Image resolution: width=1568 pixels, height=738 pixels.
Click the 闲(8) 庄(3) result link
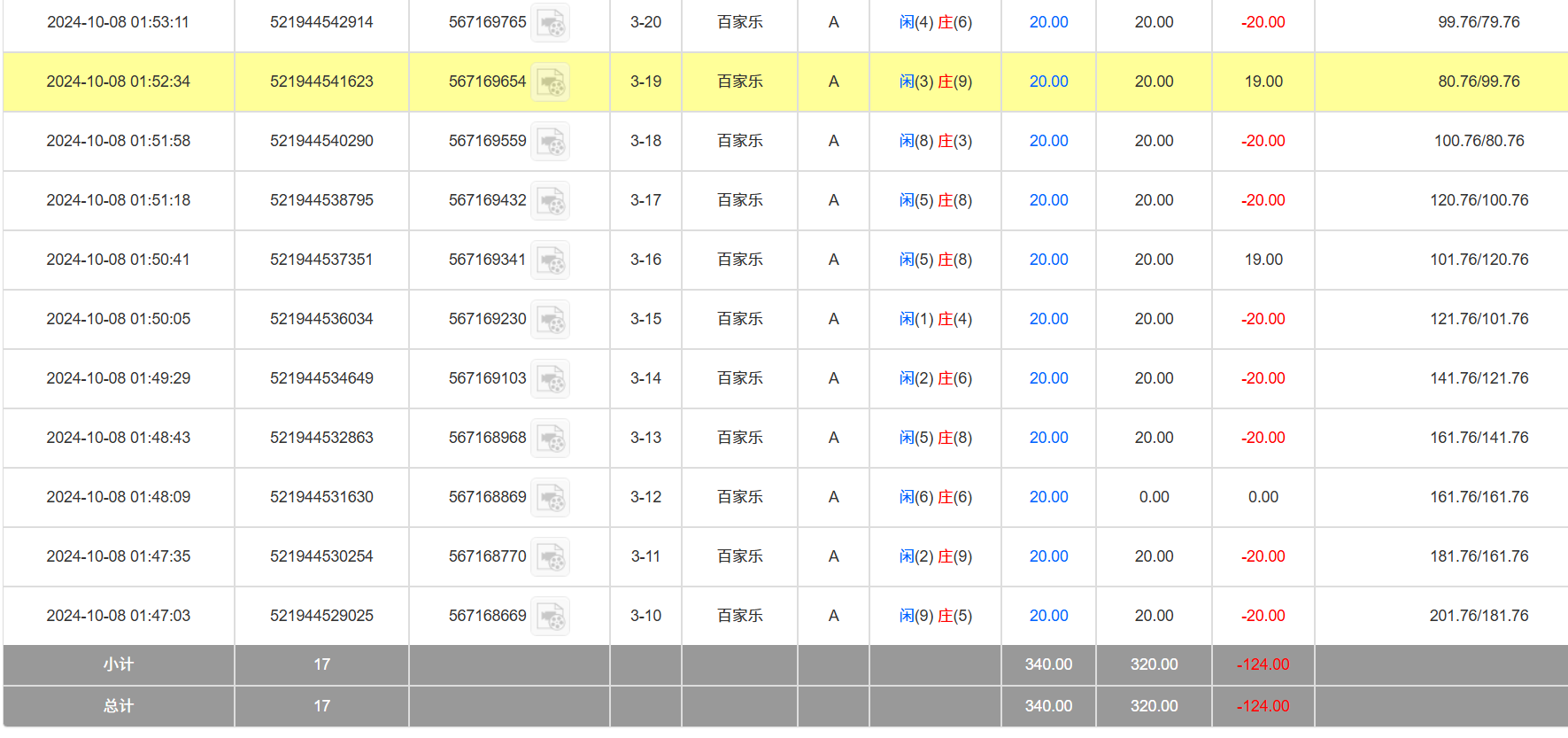(x=935, y=141)
